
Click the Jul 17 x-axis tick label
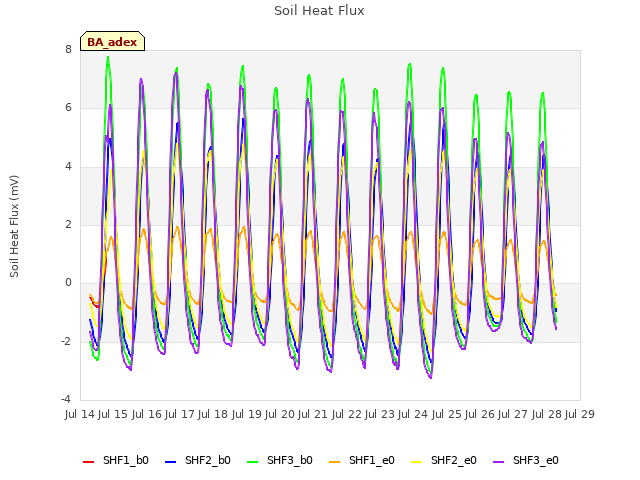[x=180, y=414]
